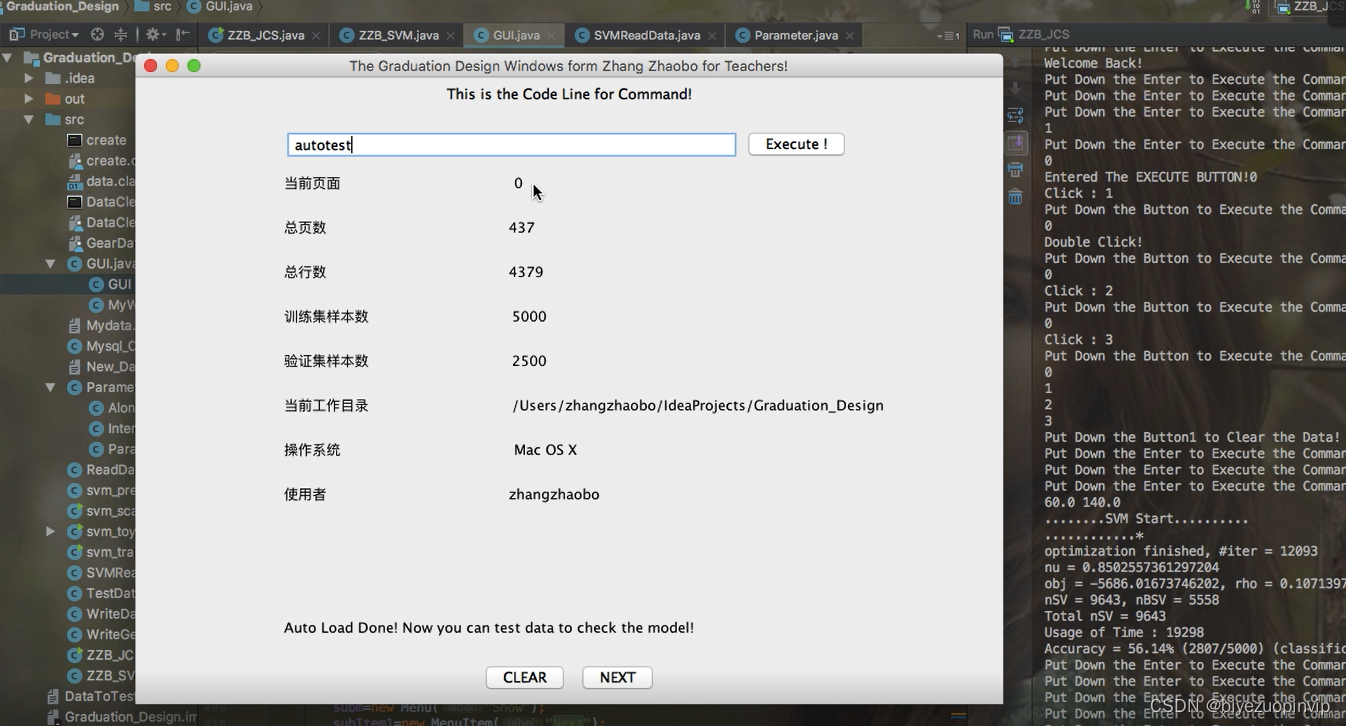Close the Parameter.java tab
The height and width of the screenshot is (726, 1346).
850,36
